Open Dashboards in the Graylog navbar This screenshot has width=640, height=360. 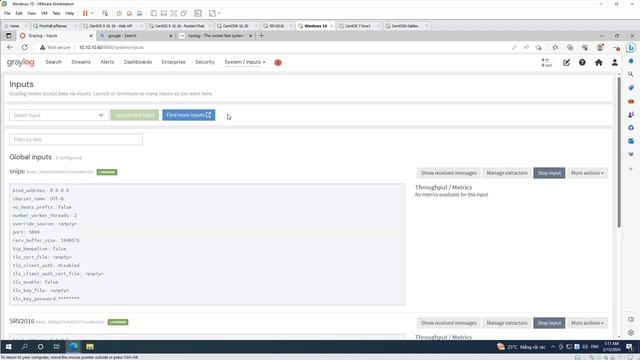pos(138,62)
